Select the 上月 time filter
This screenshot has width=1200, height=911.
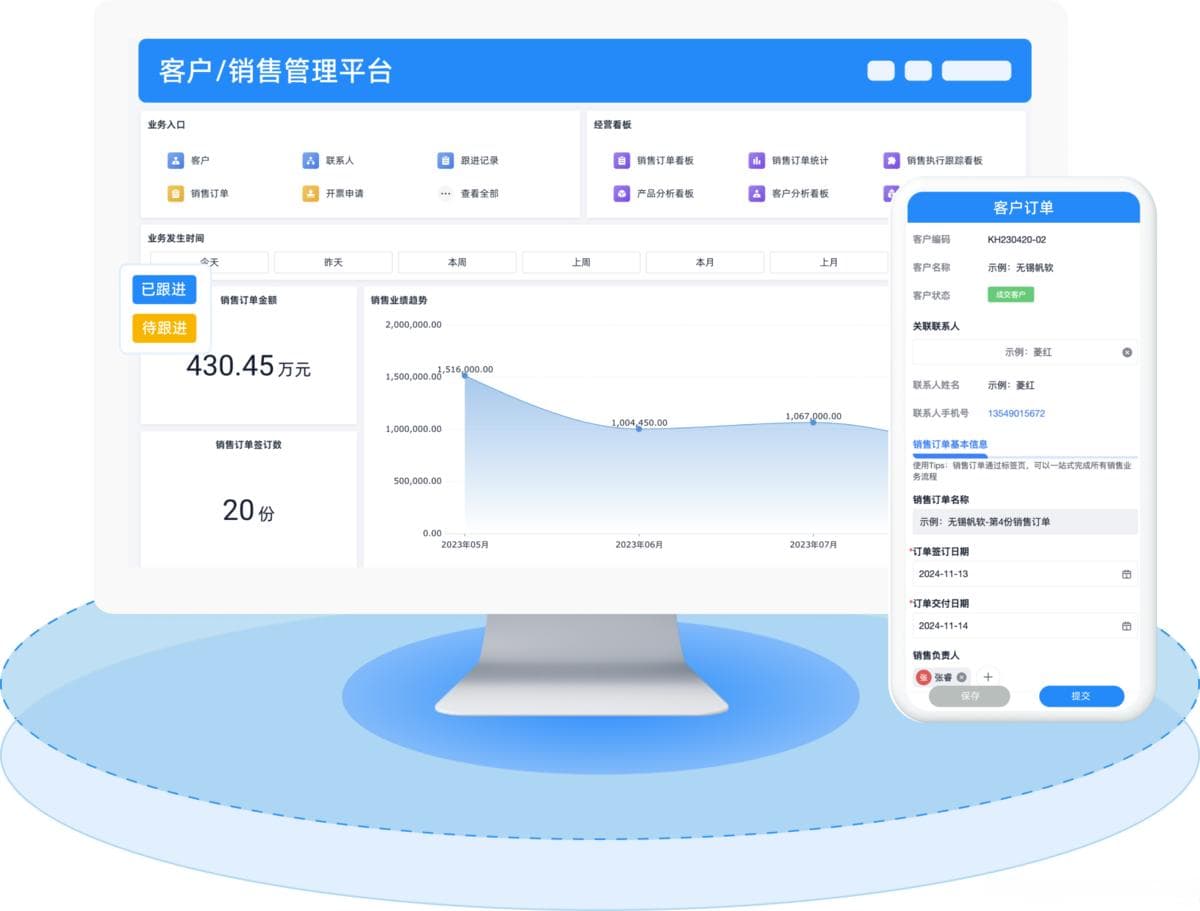coord(829,262)
